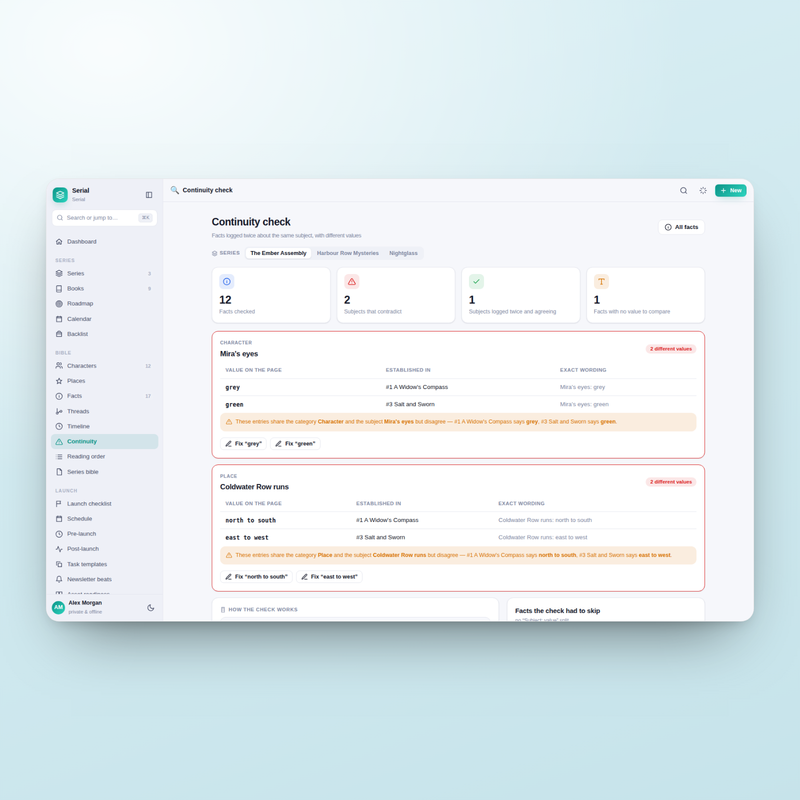Focus the Search or jump to field
The width and height of the screenshot is (800, 800).
tap(105, 218)
